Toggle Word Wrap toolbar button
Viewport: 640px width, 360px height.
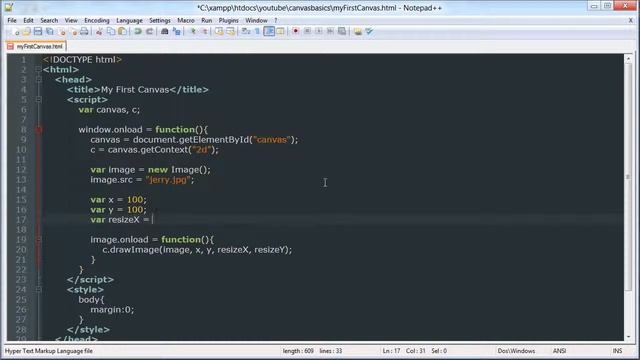click(x=246, y=31)
